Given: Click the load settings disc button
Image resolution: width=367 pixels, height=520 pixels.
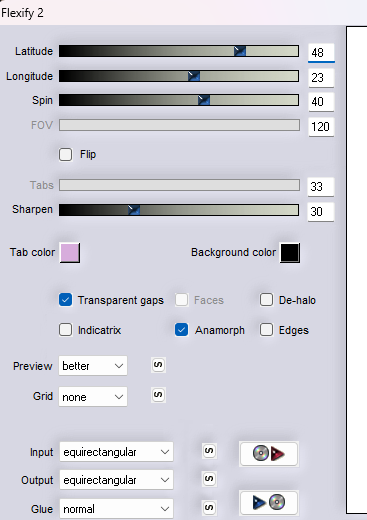Looking at the screenshot, I should 269,454.
